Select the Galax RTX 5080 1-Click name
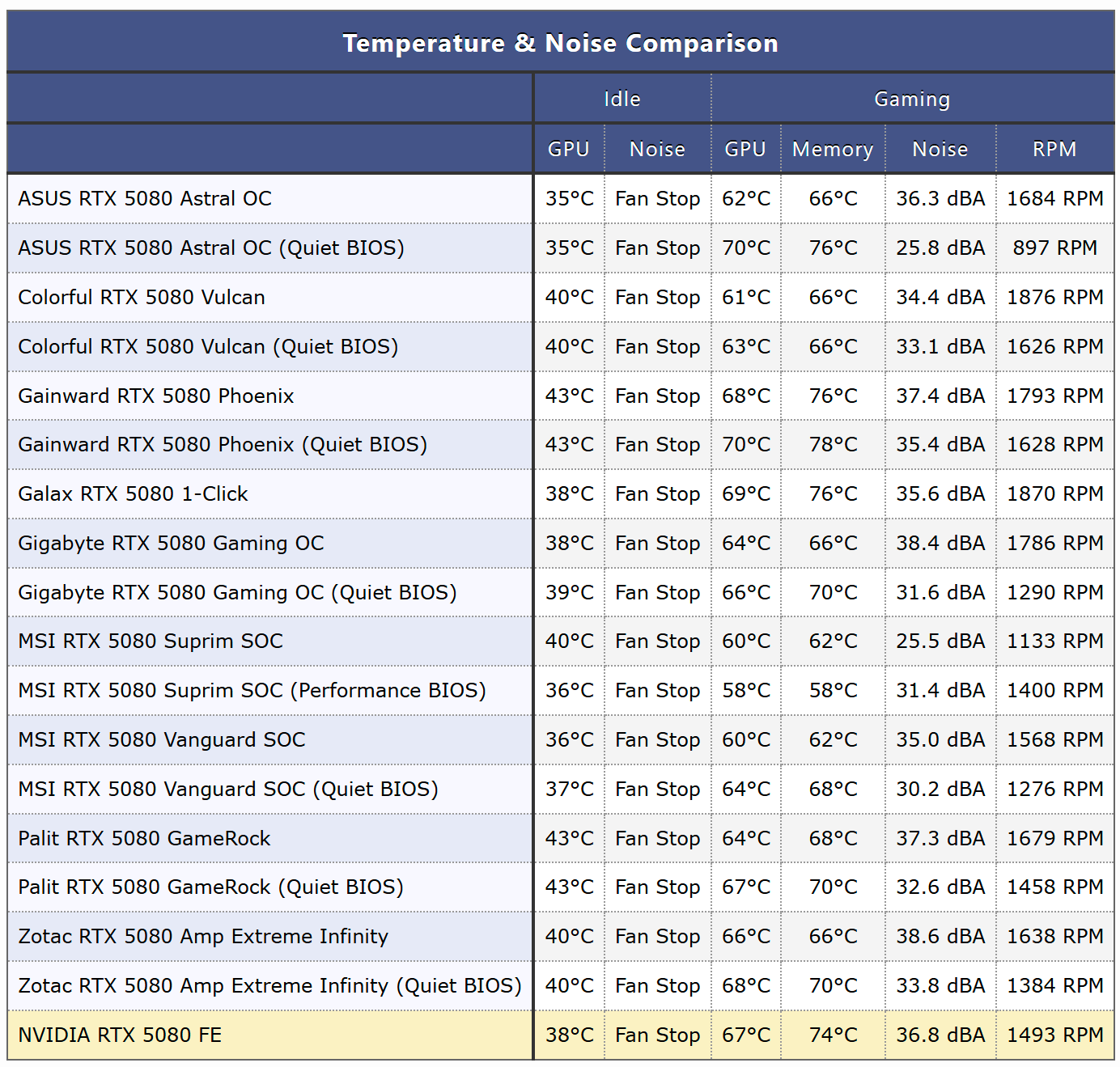Viewport: 1120px width, 1067px height. coord(133,493)
